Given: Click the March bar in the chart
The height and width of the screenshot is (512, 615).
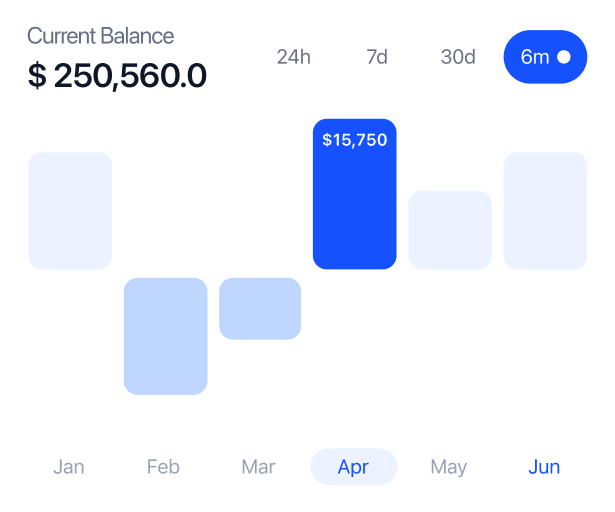Looking at the screenshot, I should coord(260,308).
